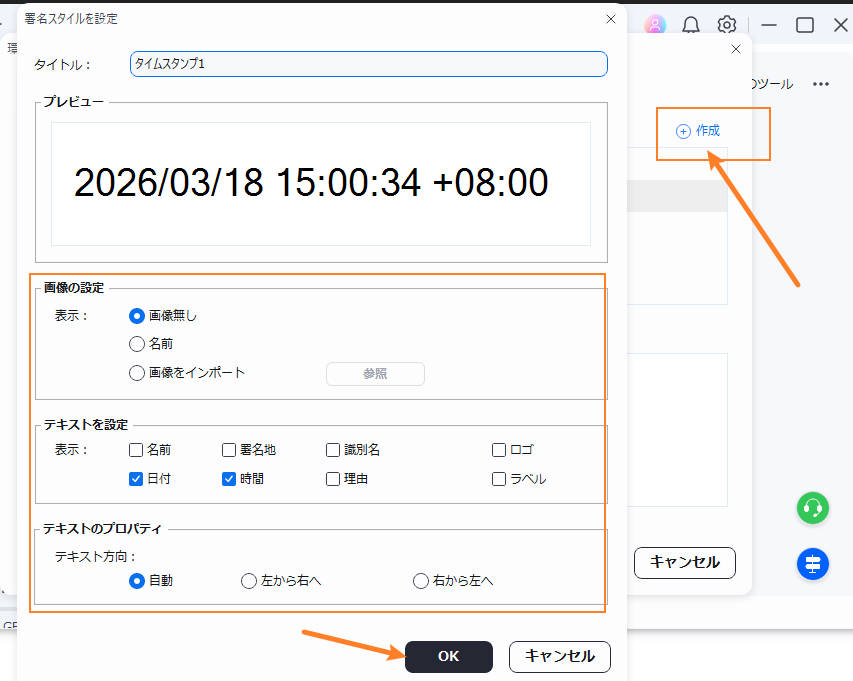Click the タイトル text input field
Image resolution: width=853 pixels, height=681 pixels.
click(368, 64)
